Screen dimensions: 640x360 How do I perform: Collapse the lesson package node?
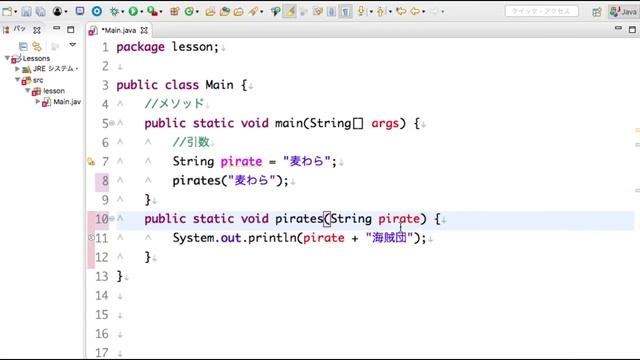coord(28,90)
